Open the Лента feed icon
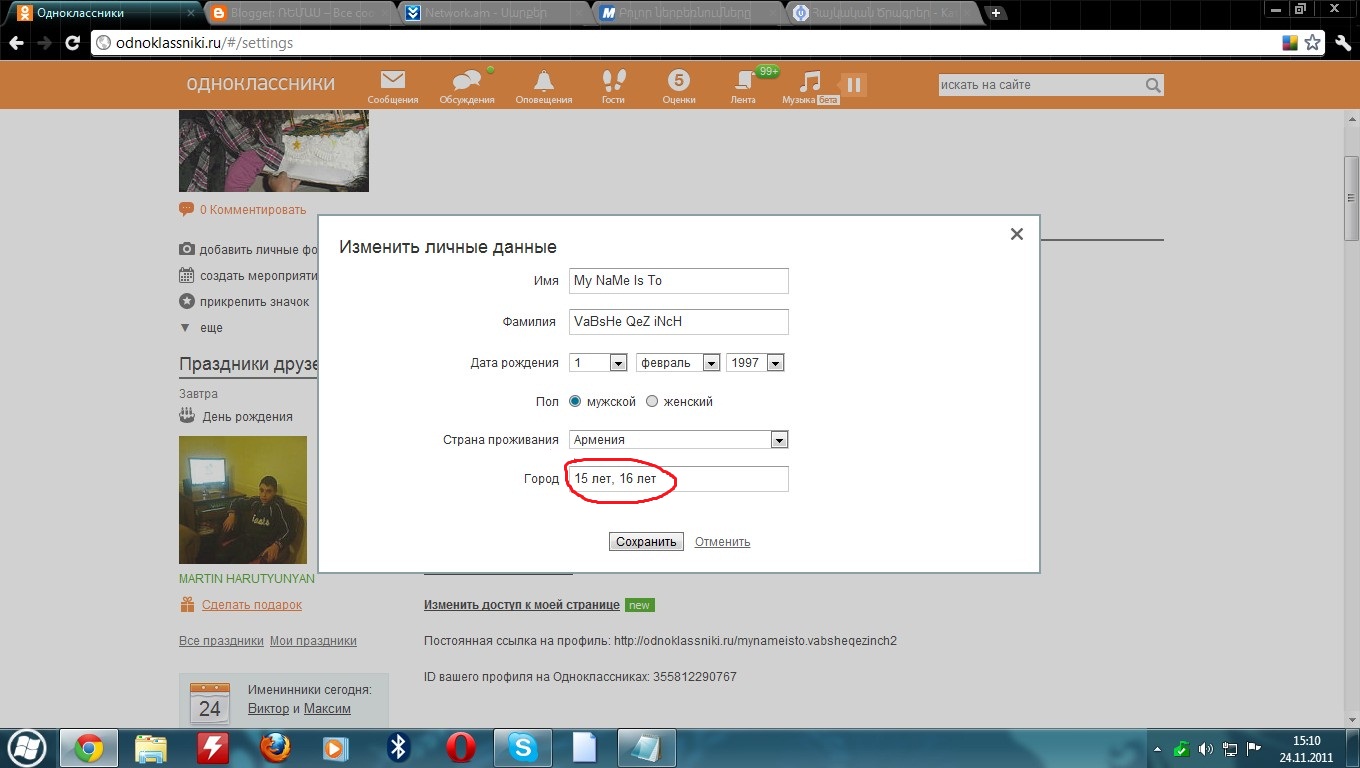 click(x=743, y=87)
